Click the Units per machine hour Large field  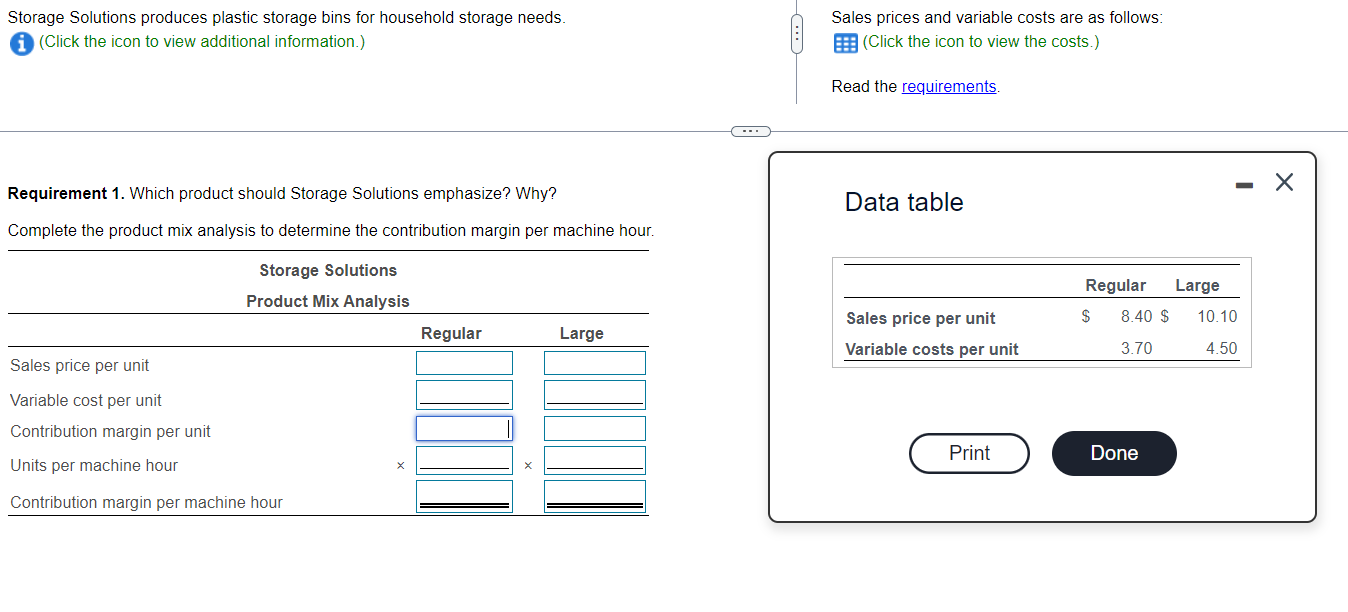click(x=594, y=460)
